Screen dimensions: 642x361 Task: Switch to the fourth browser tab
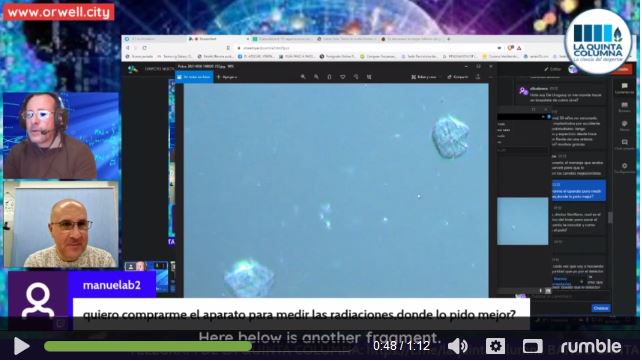pos(346,39)
